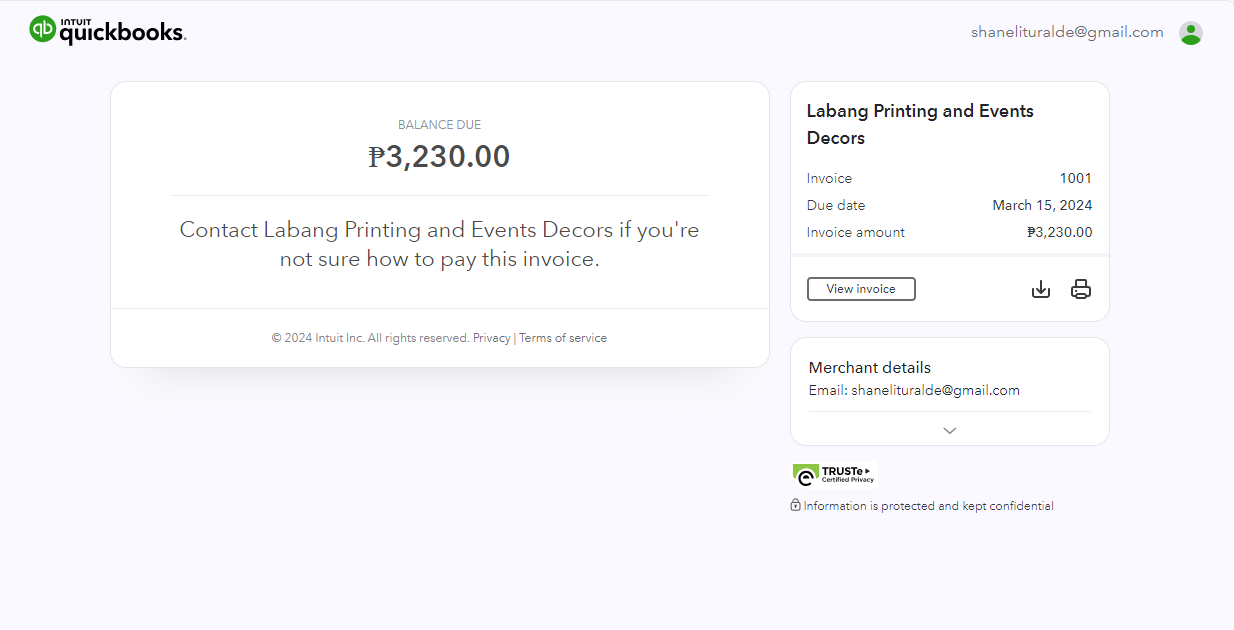Download the invoice using the download icon
1234x630 pixels.
[x=1041, y=290]
